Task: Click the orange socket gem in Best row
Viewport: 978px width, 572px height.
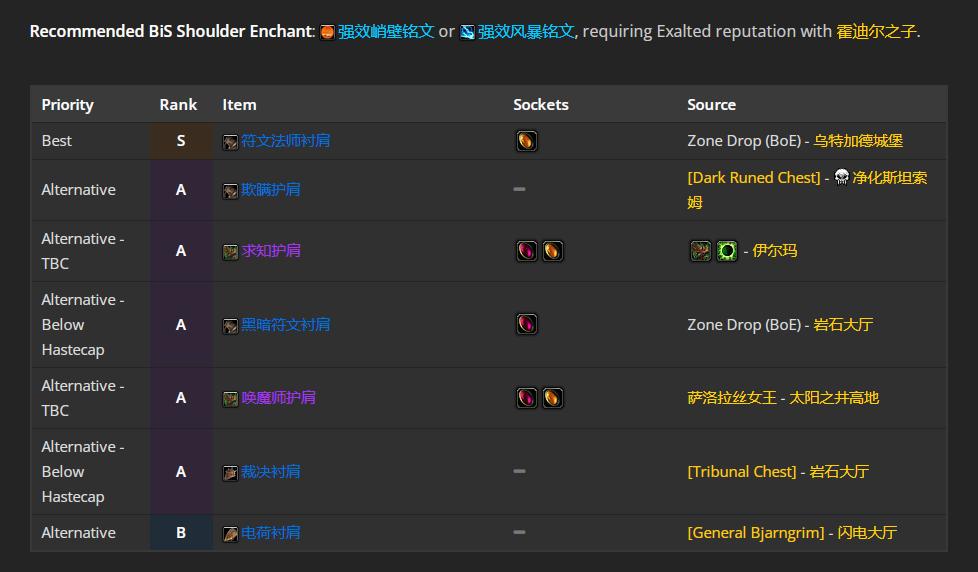Action: tap(527, 141)
